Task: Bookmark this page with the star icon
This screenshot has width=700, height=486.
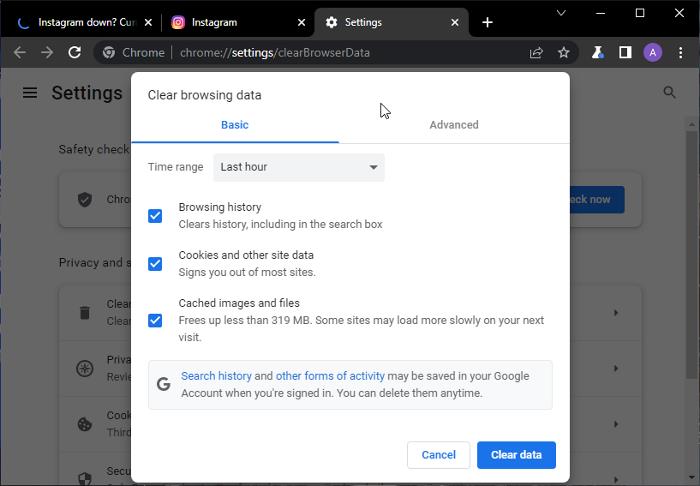Action: [x=564, y=52]
